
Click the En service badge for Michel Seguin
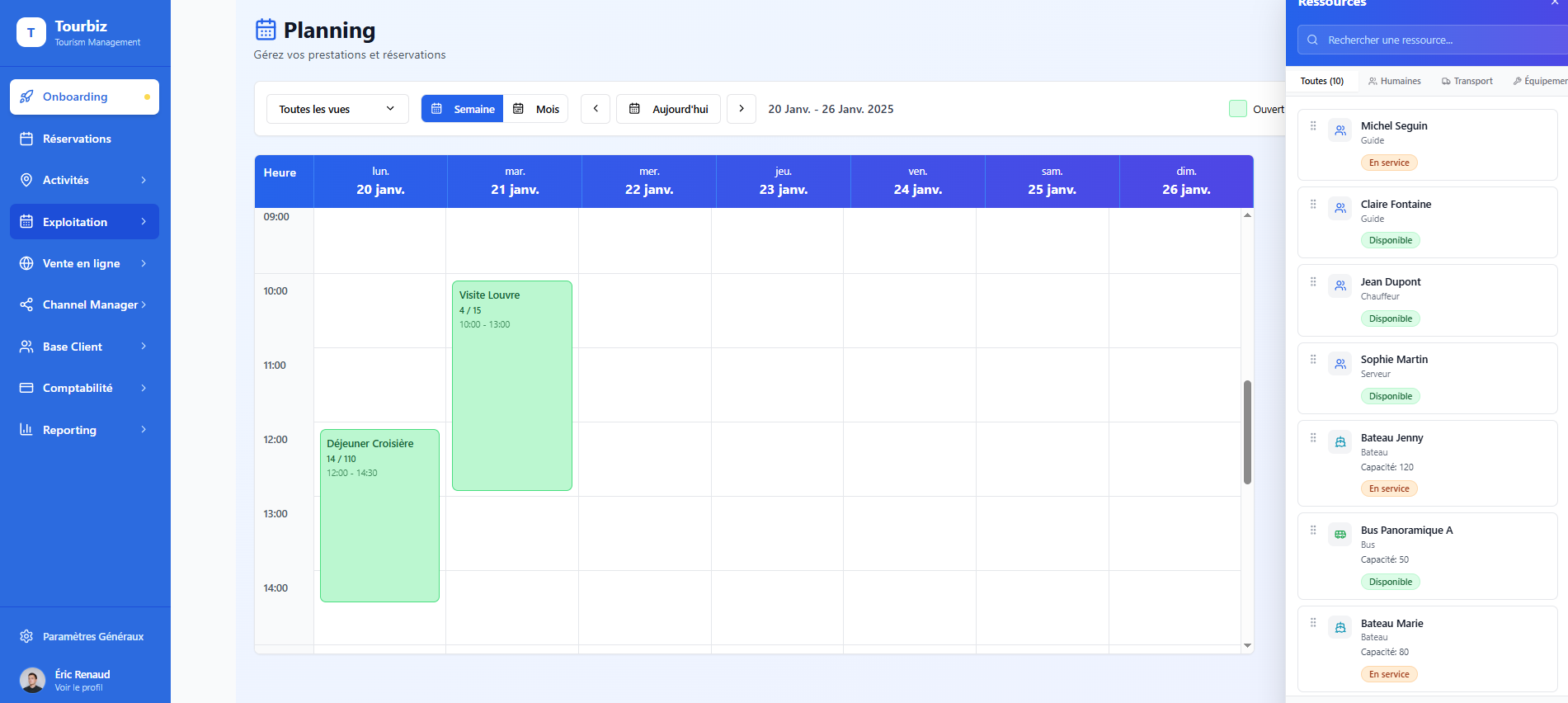[x=1389, y=163]
